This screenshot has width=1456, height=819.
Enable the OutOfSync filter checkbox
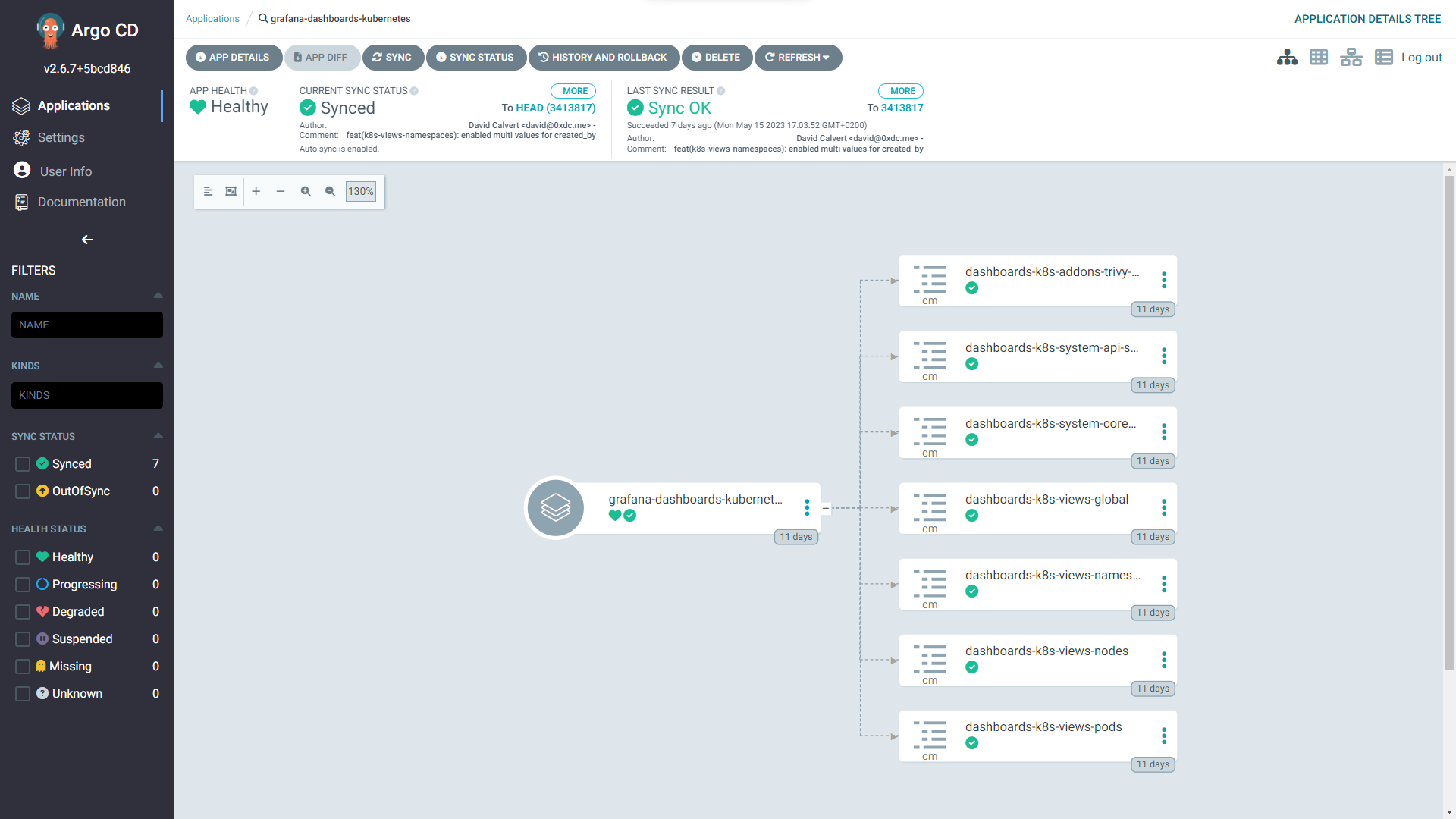[x=23, y=491]
